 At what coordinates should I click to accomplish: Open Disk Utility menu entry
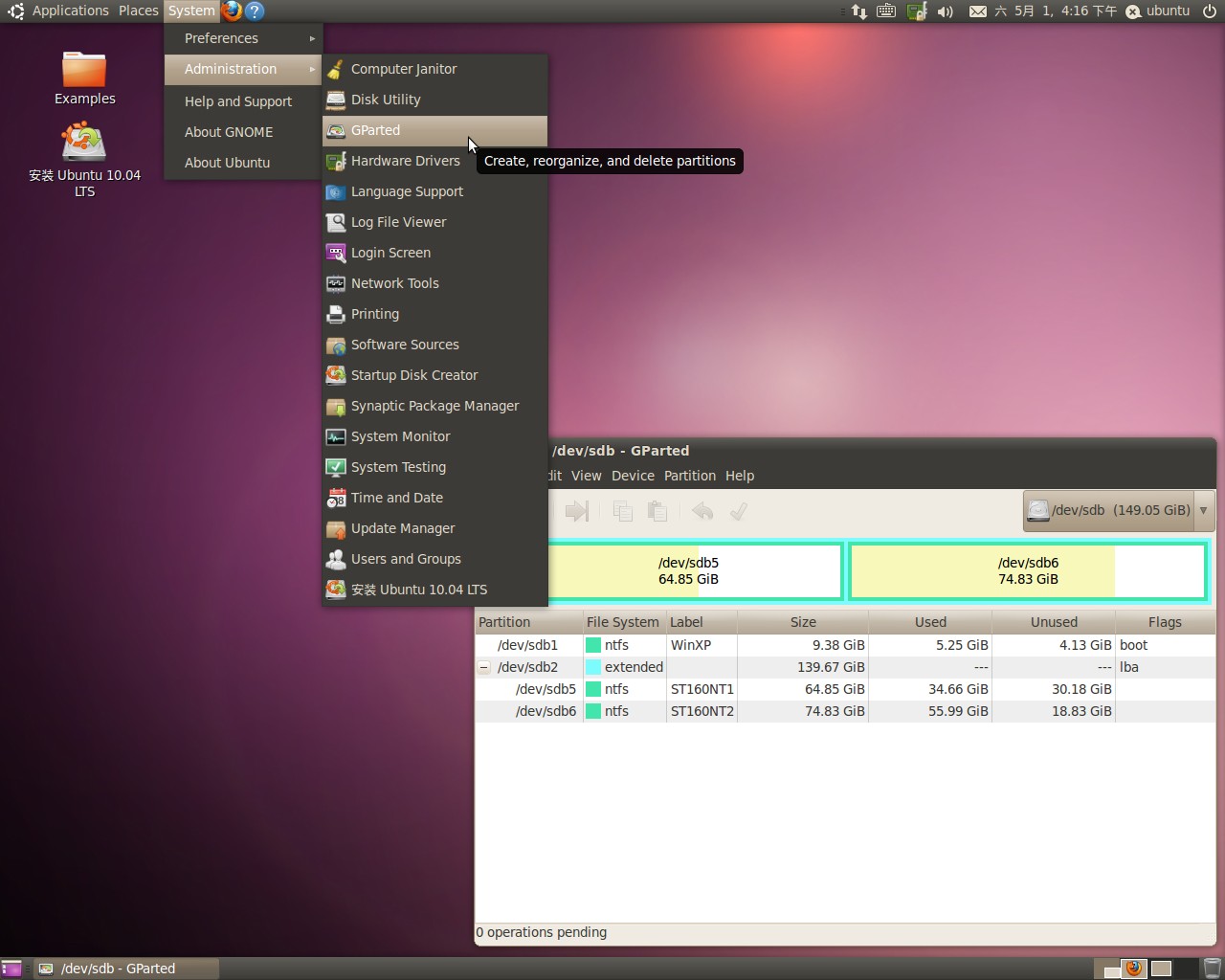(434, 100)
